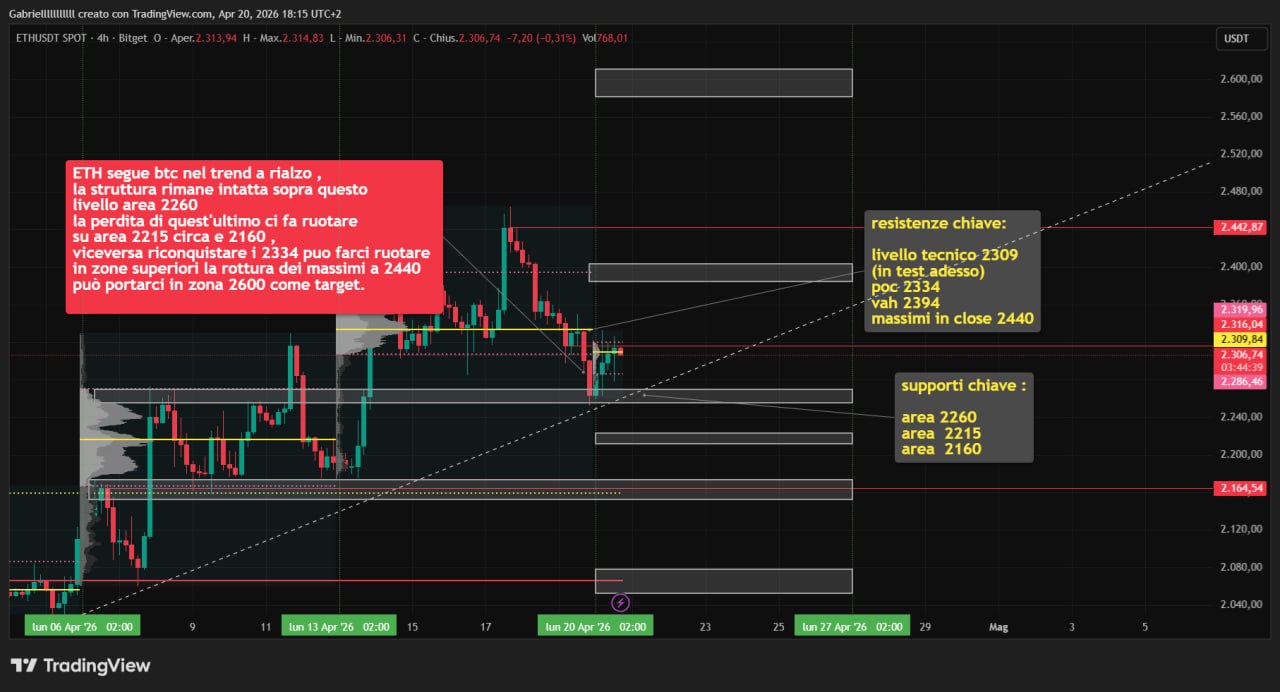The width and height of the screenshot is (1280, 692).
Task: Click the Max. 2.314,83 high value
Action: pyautogui.click(x=292, y=38)
